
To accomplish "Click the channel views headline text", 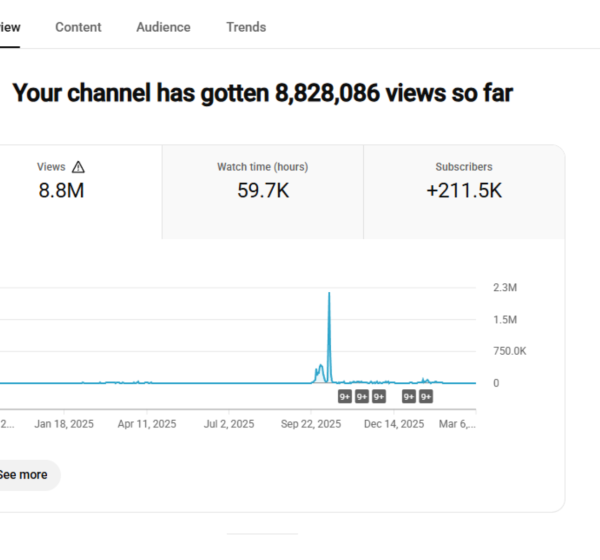I will [x=262, y=94].
